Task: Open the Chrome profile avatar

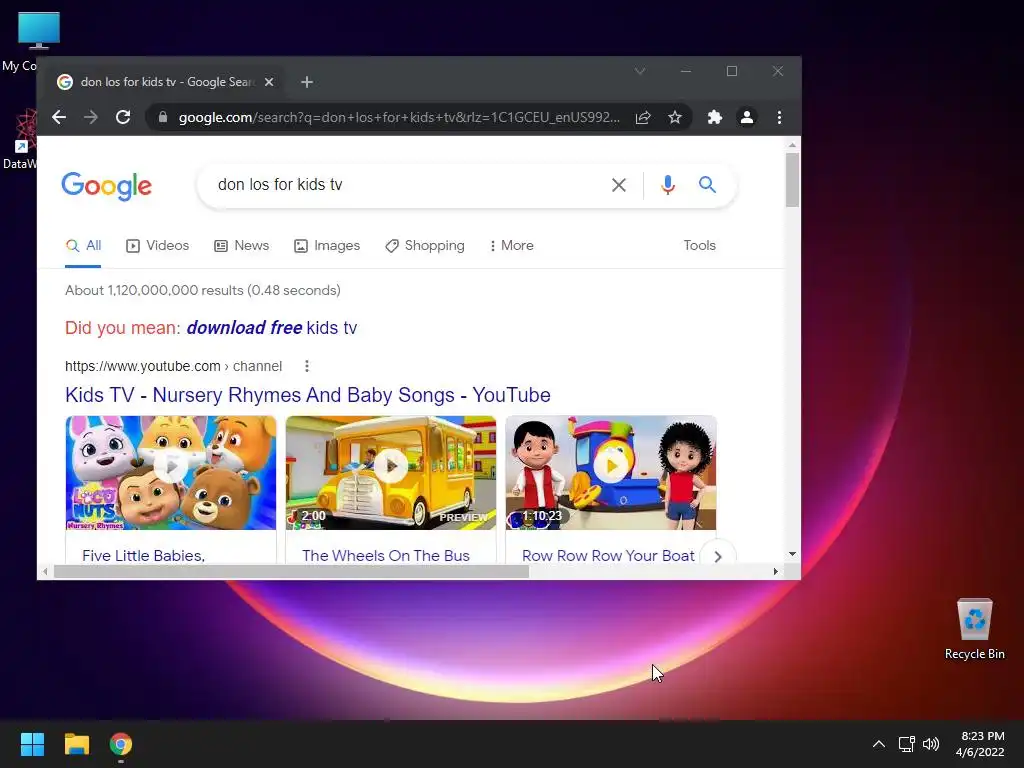Action: click(x=746, y=118)
